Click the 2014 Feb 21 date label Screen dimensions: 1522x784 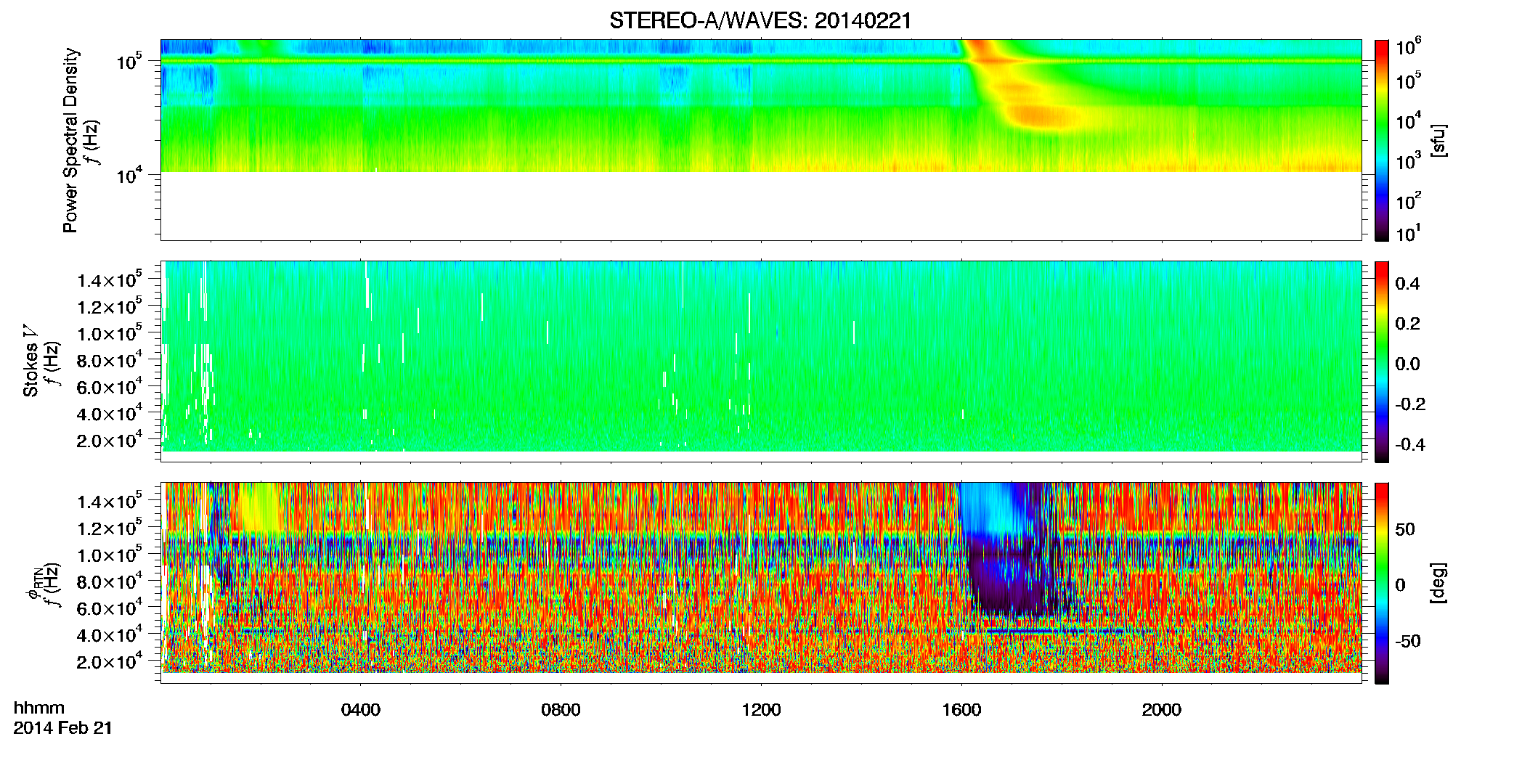click(x=63, y=727)
